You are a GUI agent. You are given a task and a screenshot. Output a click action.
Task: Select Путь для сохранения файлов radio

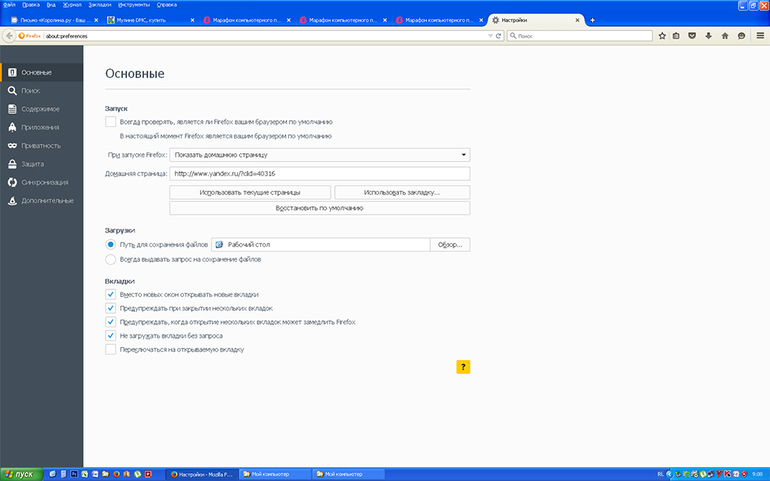pos(110,245)
